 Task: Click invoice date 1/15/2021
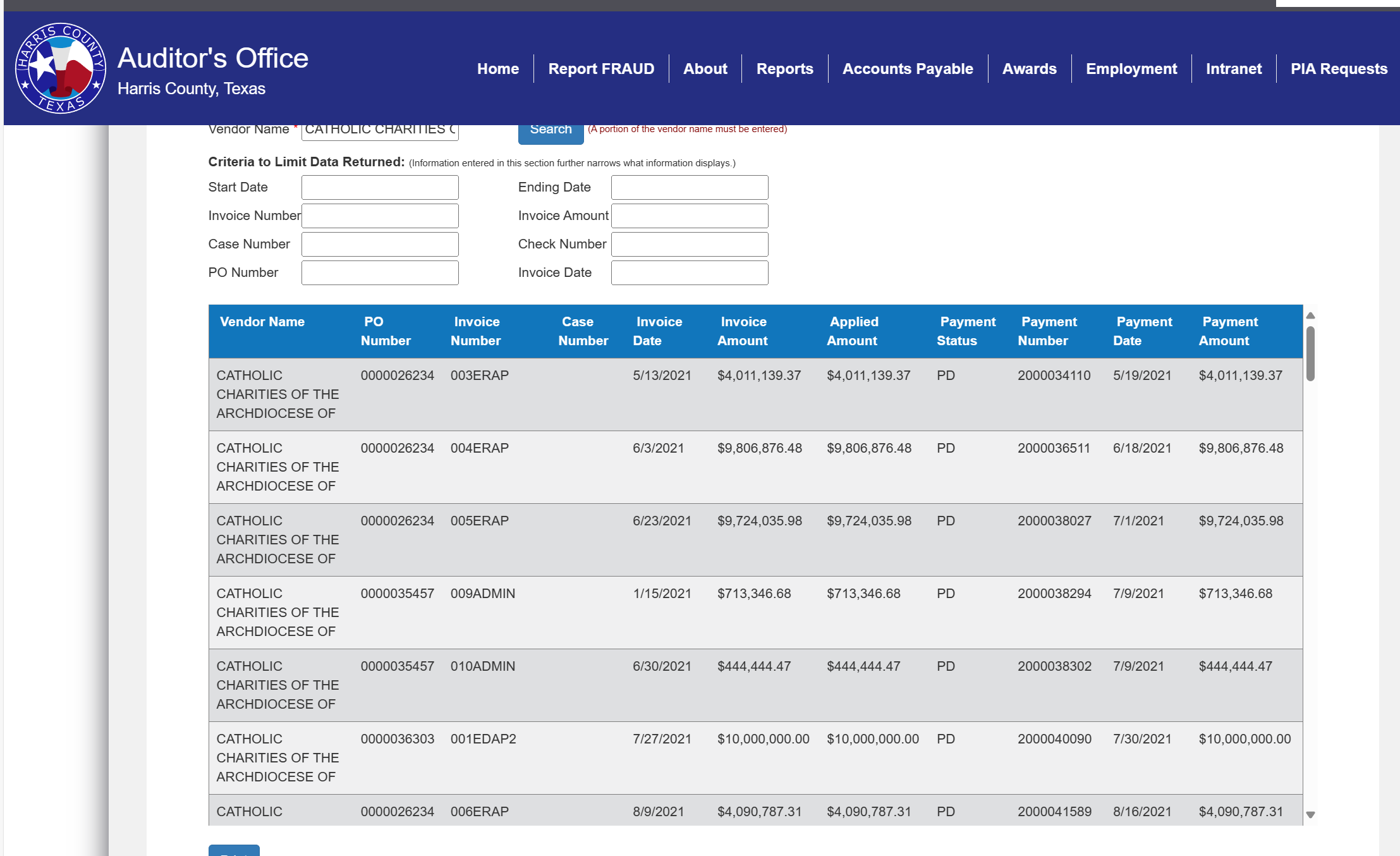point(662,594)
